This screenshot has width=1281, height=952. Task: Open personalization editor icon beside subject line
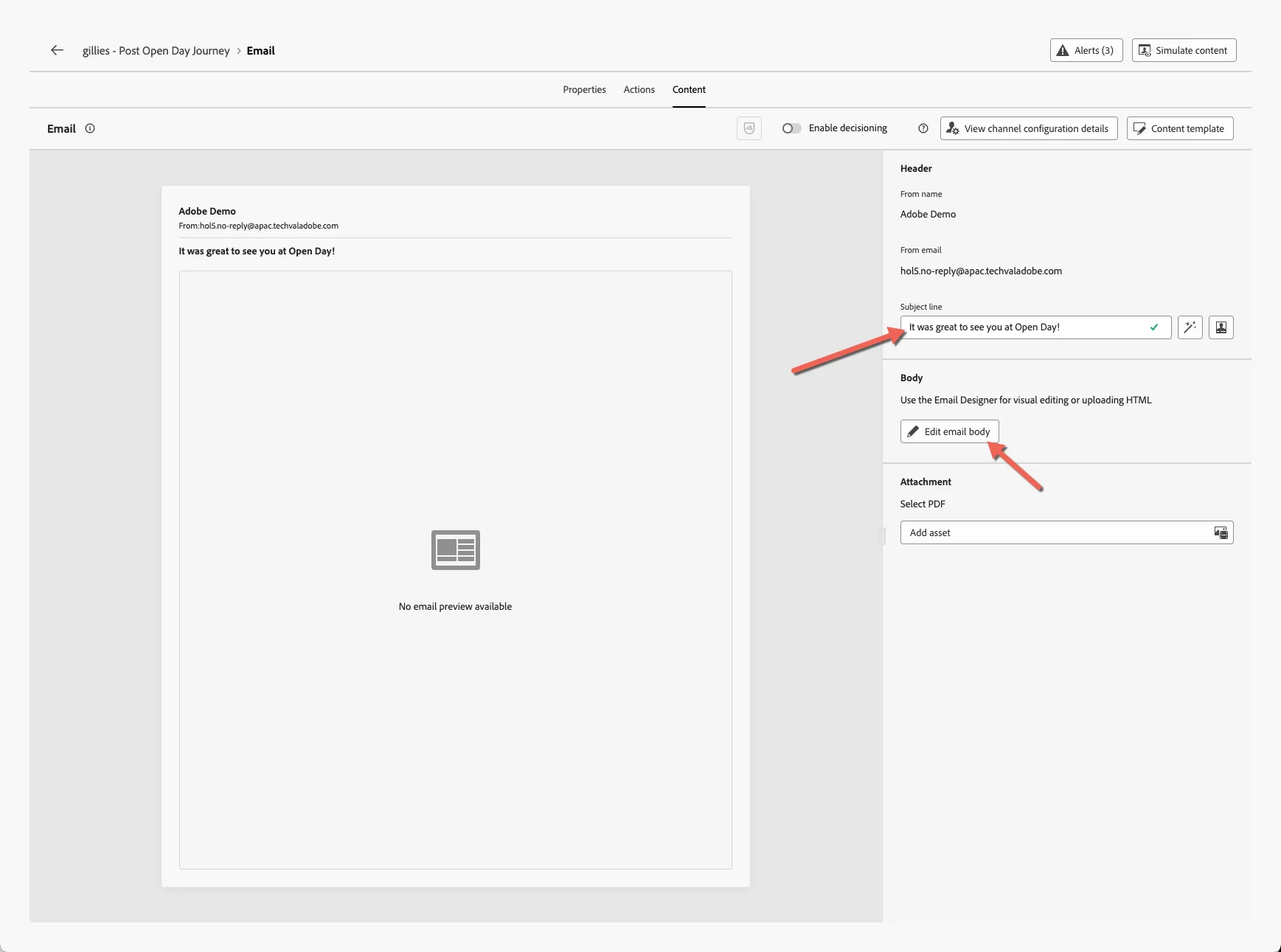(1221, 327)
